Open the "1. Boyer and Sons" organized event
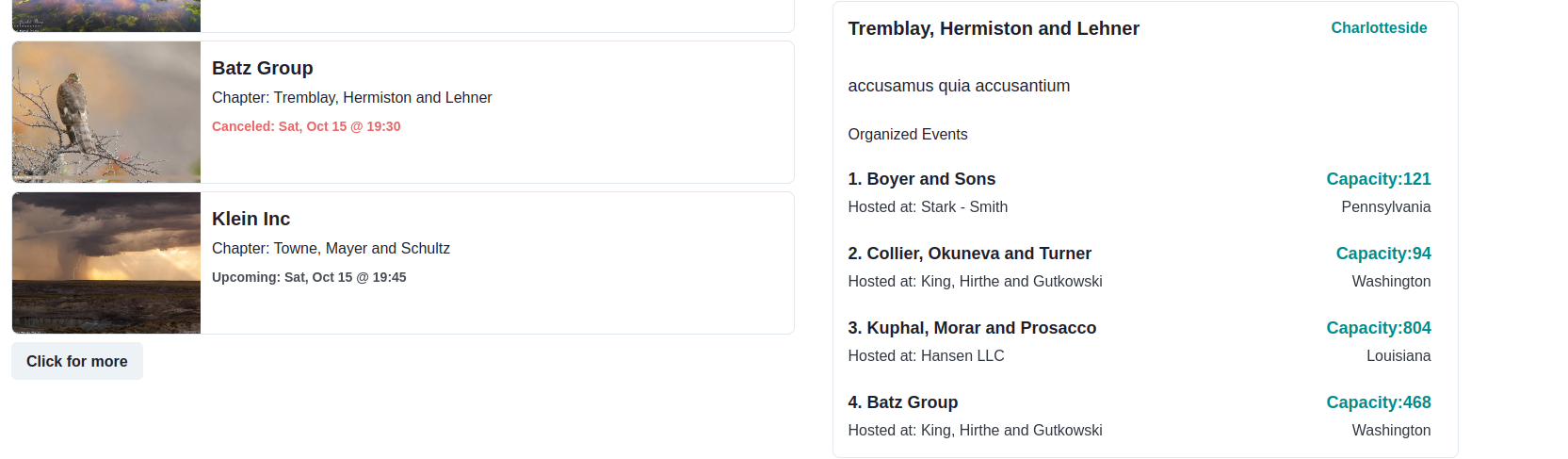Image resolution: width=1568 pixels, height=459 pixels. [x=921, y=179]
